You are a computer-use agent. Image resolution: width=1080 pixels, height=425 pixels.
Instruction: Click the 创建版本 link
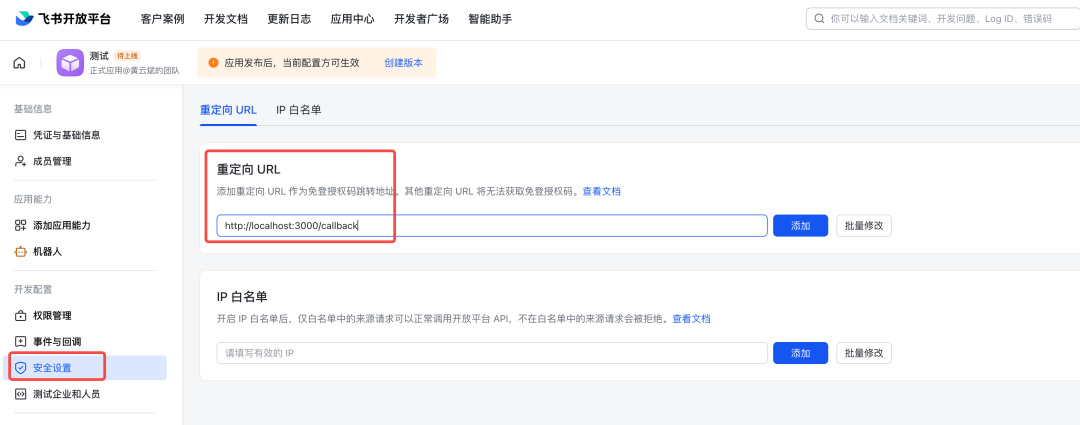click(x=404, y=63)
